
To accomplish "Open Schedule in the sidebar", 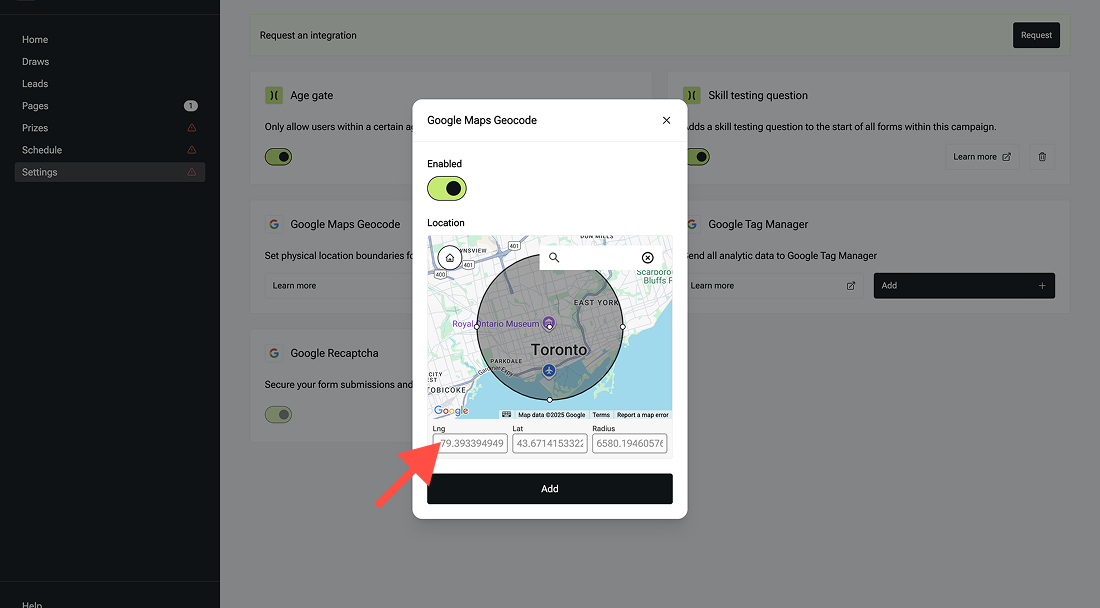I will point(42,150).
